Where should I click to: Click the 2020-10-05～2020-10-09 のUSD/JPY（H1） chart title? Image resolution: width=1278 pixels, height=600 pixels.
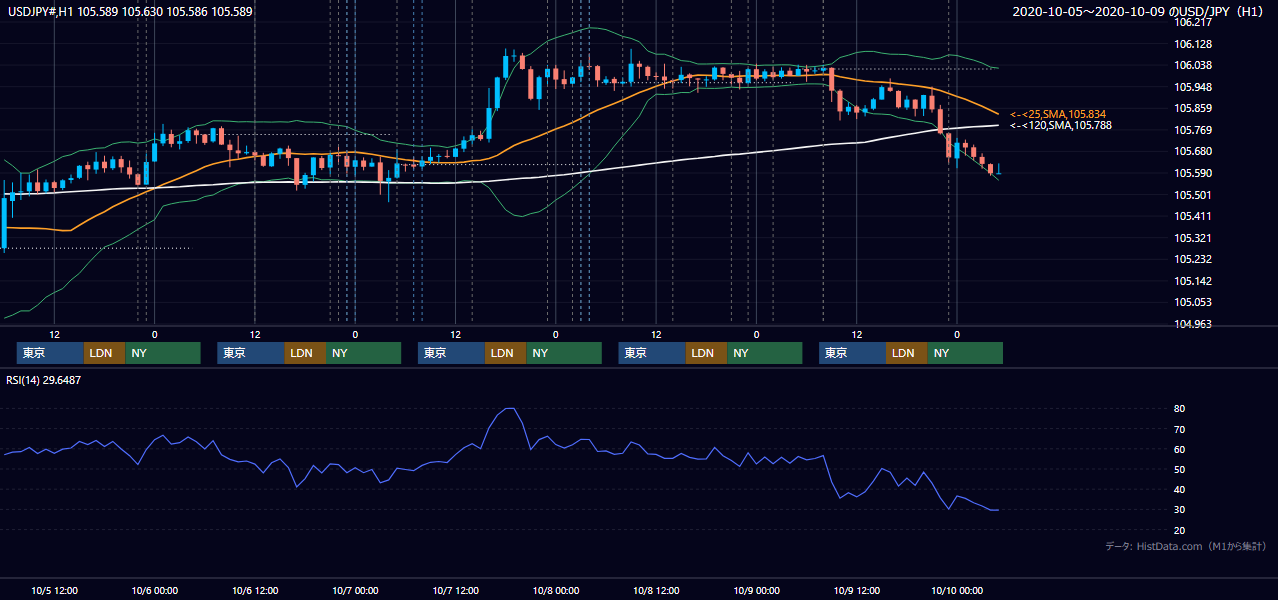(x=1140, y=12)
